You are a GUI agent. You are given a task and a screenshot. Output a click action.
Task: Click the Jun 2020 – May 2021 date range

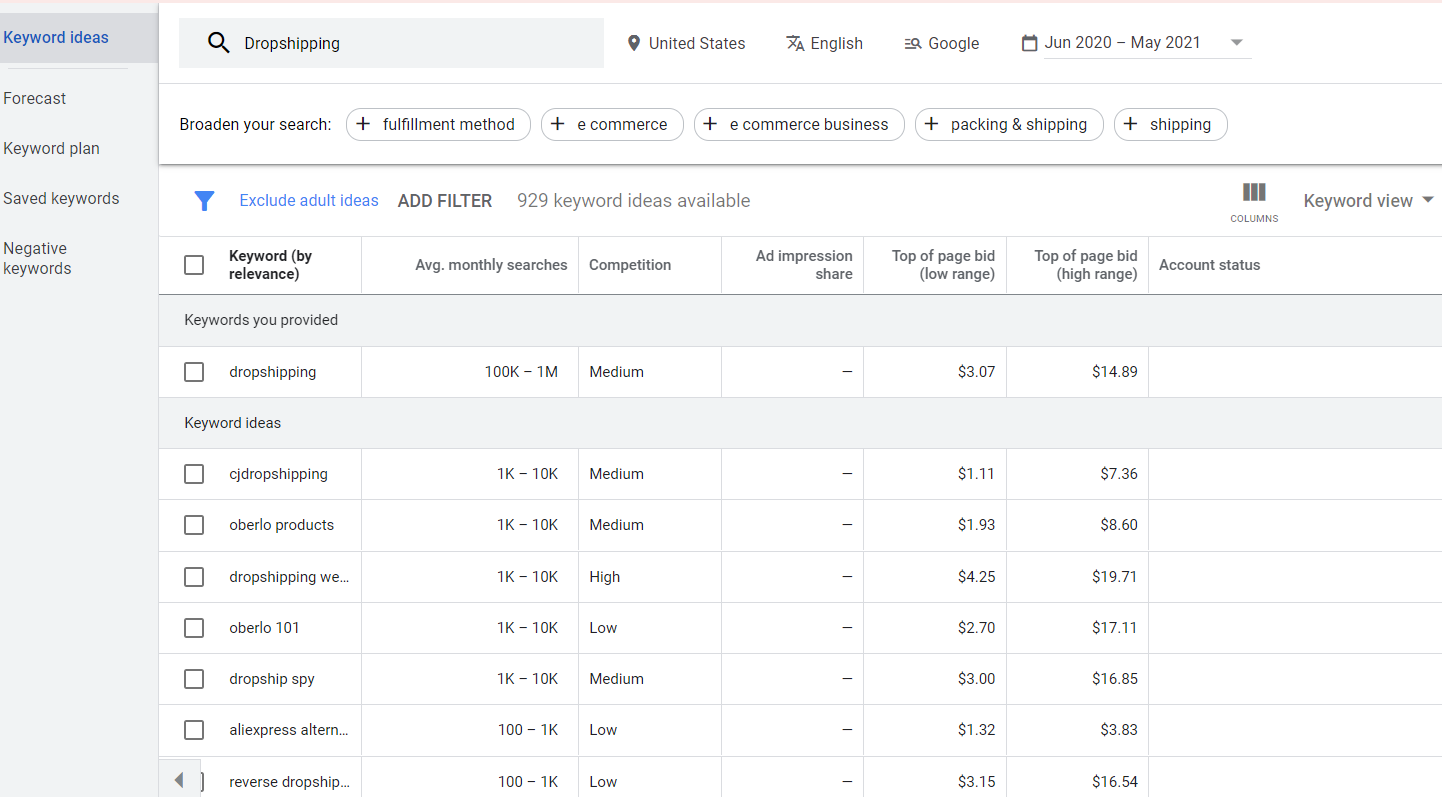point(1122,43)
